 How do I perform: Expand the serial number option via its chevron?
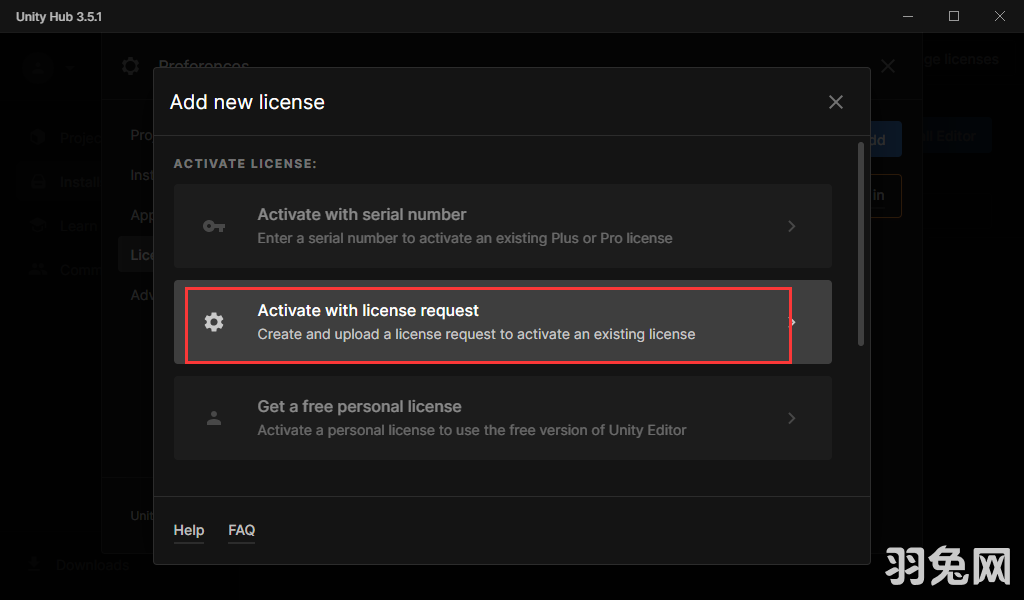point(791,226)
